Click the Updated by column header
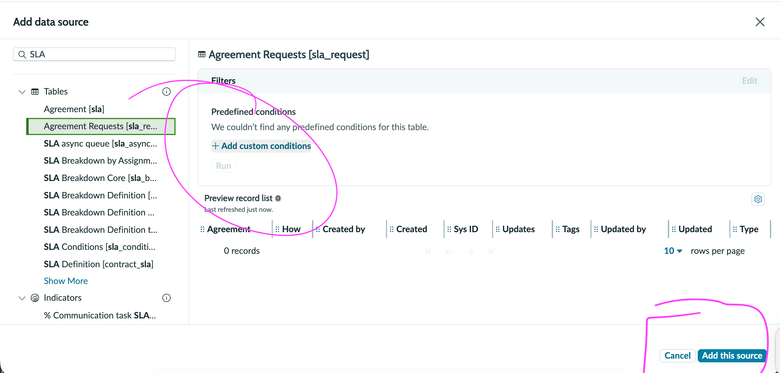 623,229
